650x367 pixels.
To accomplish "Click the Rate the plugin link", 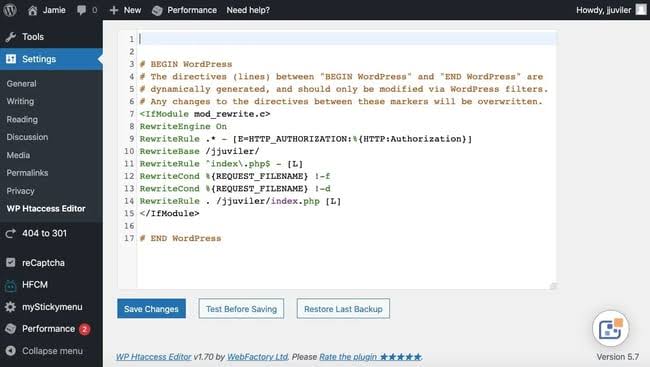I will coord(371,357).
